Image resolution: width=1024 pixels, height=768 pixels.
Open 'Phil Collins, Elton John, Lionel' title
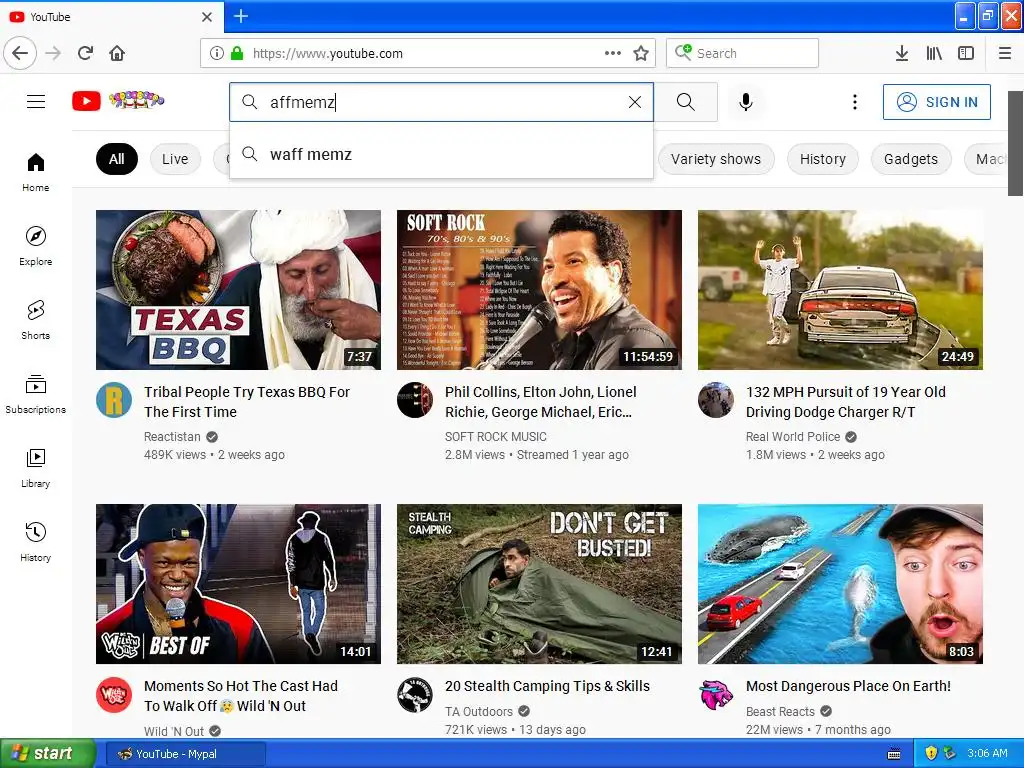[541, 402]
